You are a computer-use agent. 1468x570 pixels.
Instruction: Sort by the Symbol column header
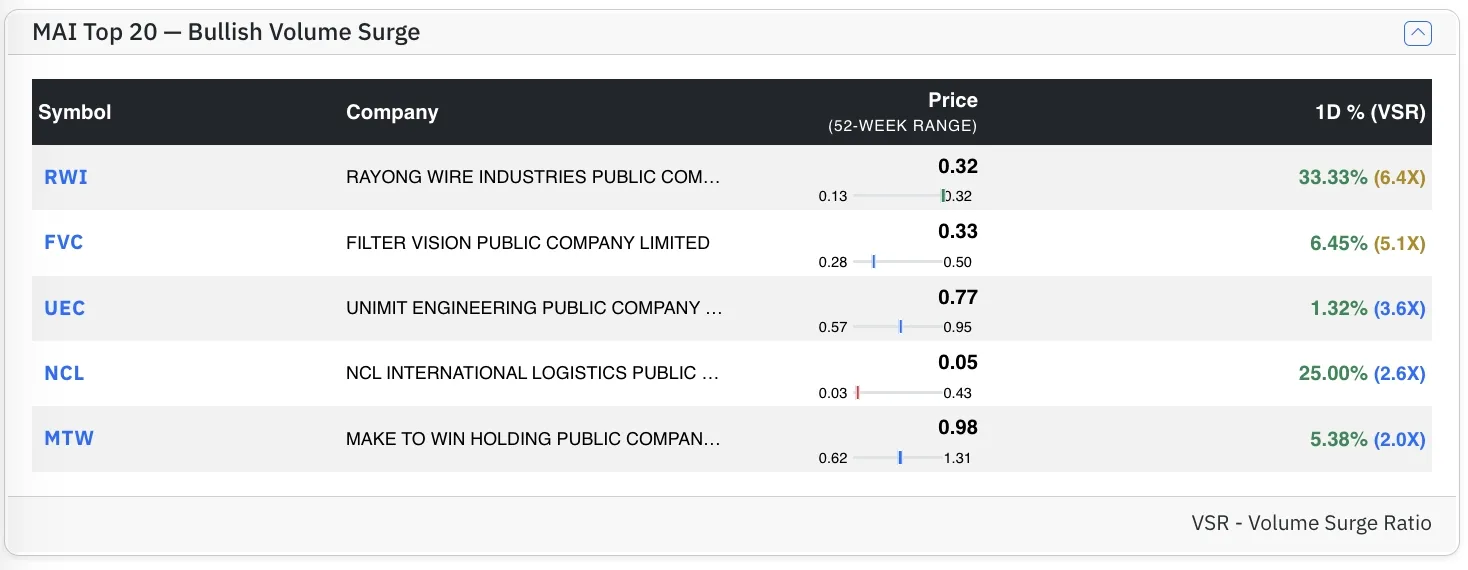click(x=75, y=112)
